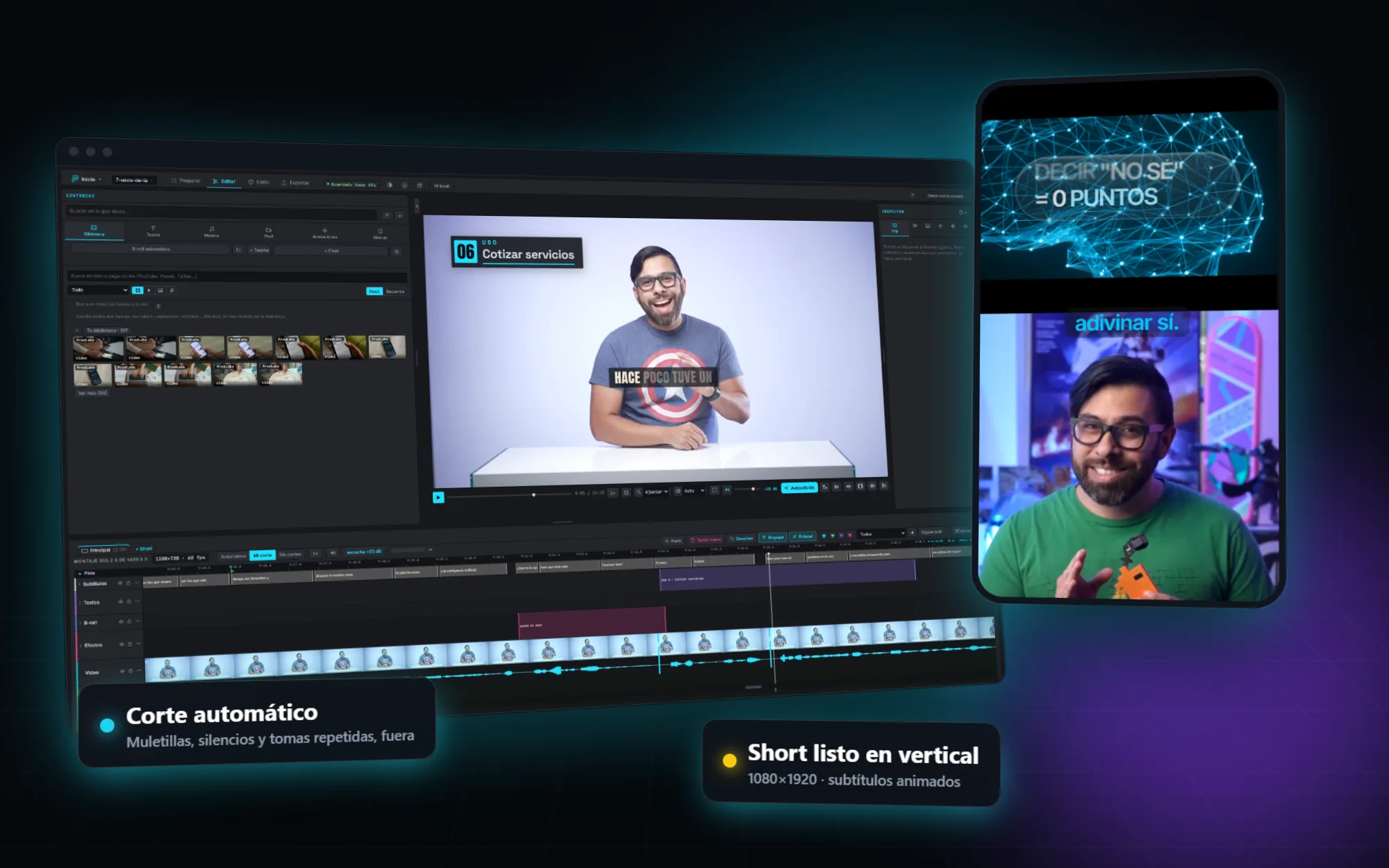
Task: Click the Autoedición button
Action: [799, 487]
